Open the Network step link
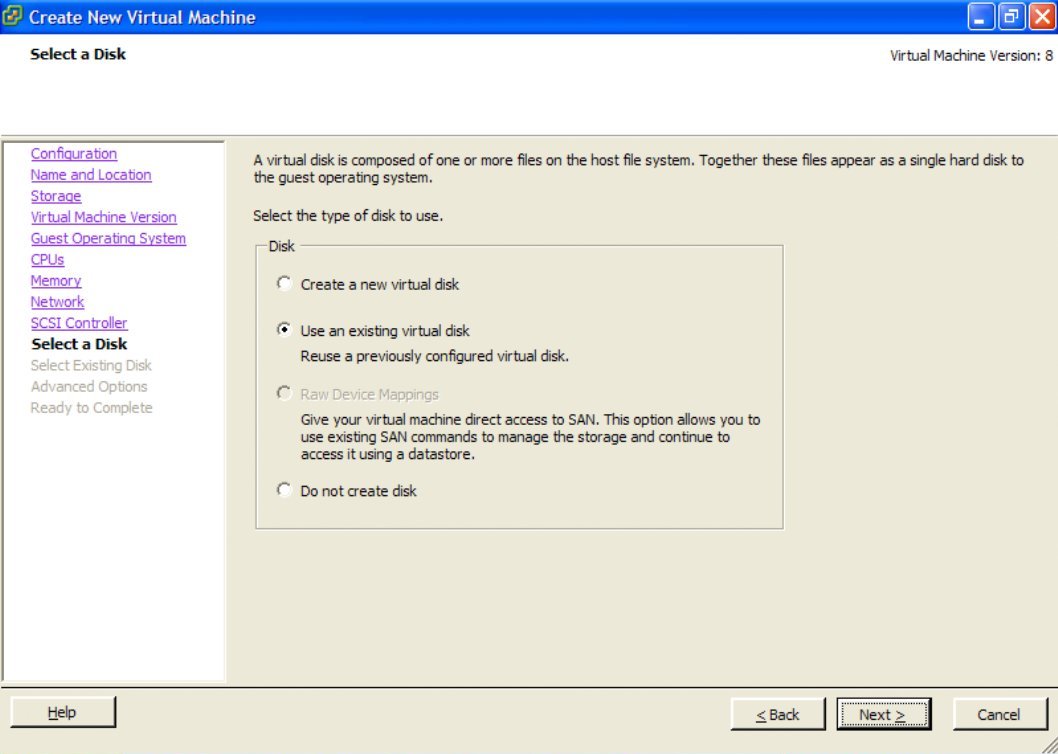This screenshot has height=754, width=1058. 57,302
